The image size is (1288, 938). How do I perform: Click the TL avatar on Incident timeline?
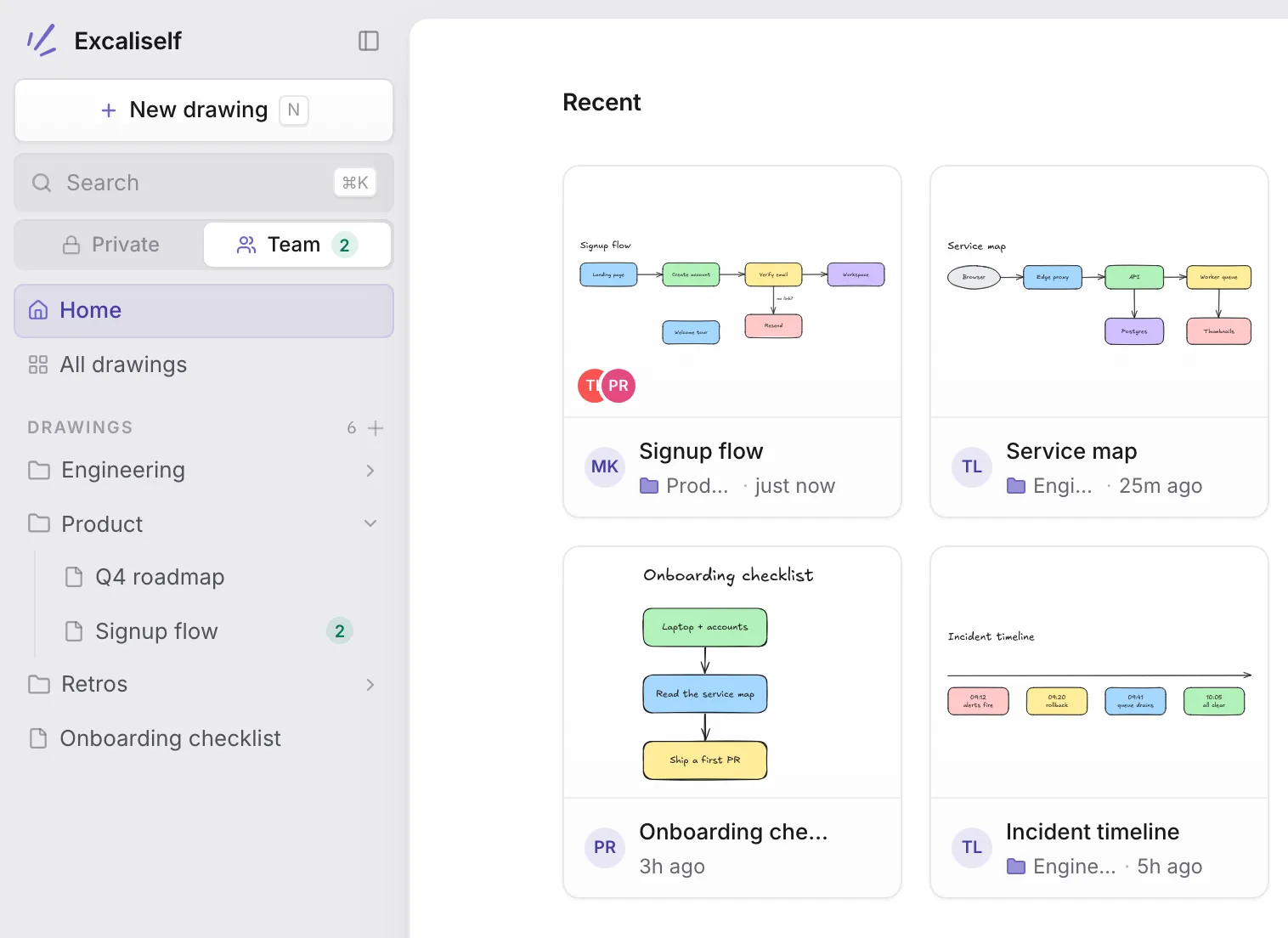[972, 847]
